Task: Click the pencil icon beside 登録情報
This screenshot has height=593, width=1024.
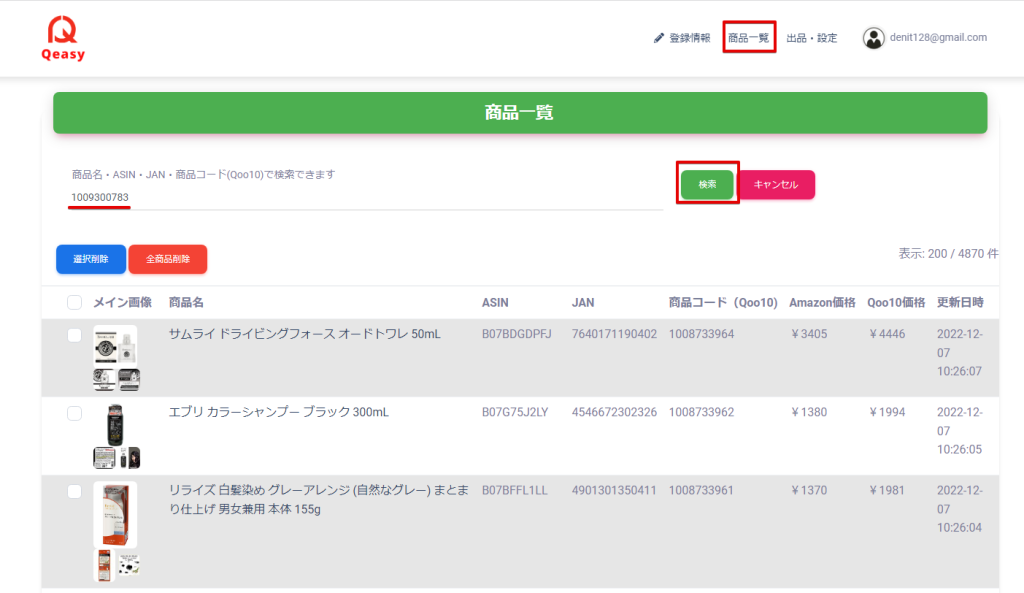Action: pos(658,38)
